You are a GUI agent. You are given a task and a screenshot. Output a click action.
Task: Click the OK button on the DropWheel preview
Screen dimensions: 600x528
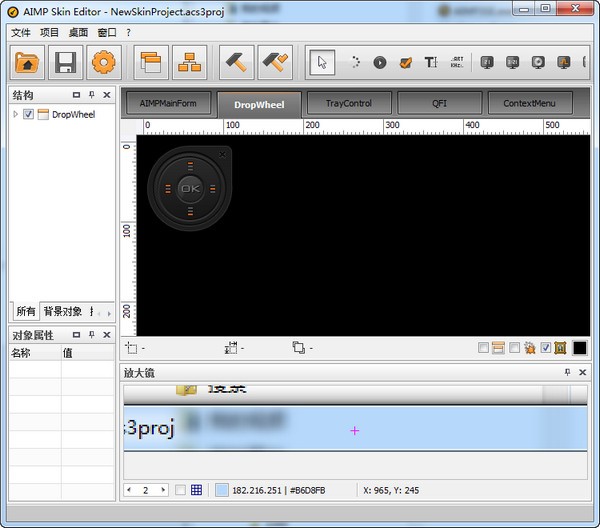pos(190,188)
